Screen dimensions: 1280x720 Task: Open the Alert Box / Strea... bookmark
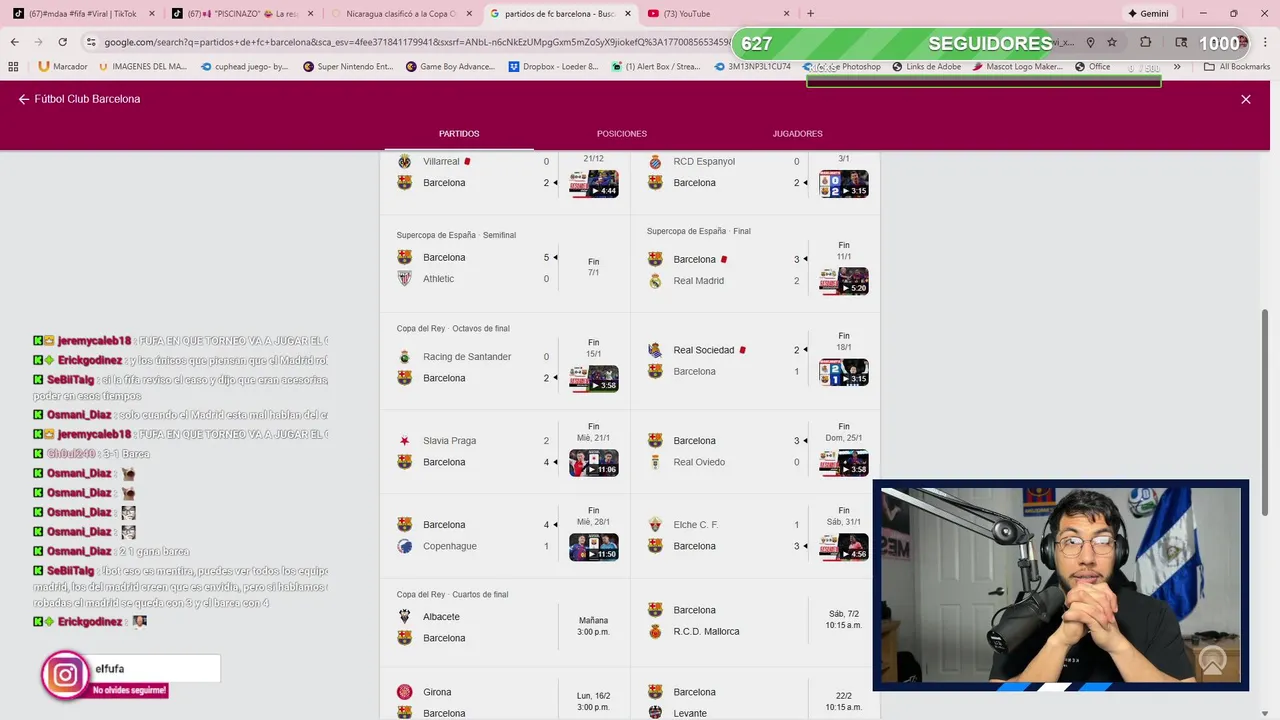coord(655,67)
